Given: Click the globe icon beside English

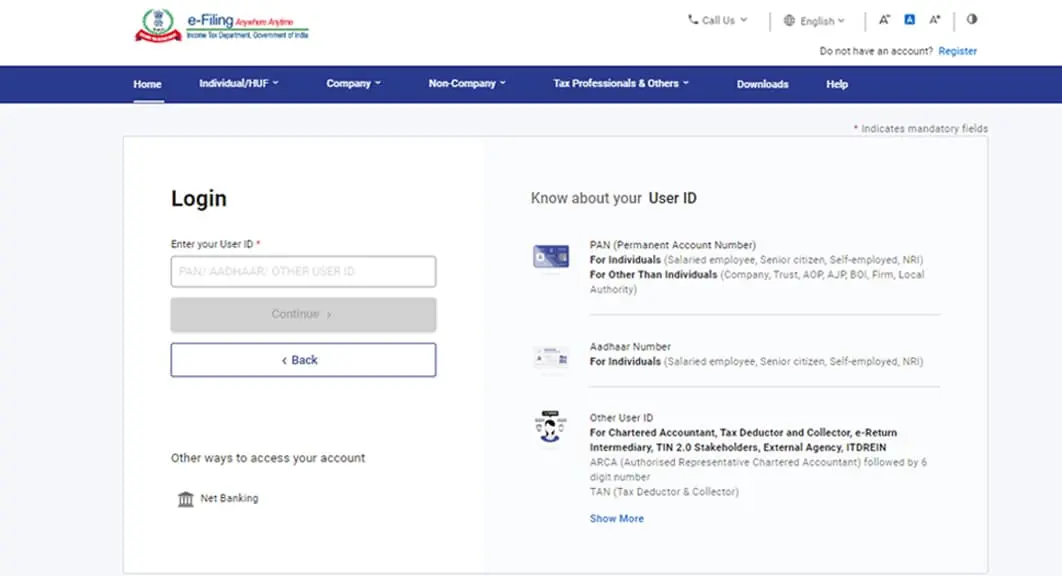Looking at the screenshot, I should (x=789, y=20).
